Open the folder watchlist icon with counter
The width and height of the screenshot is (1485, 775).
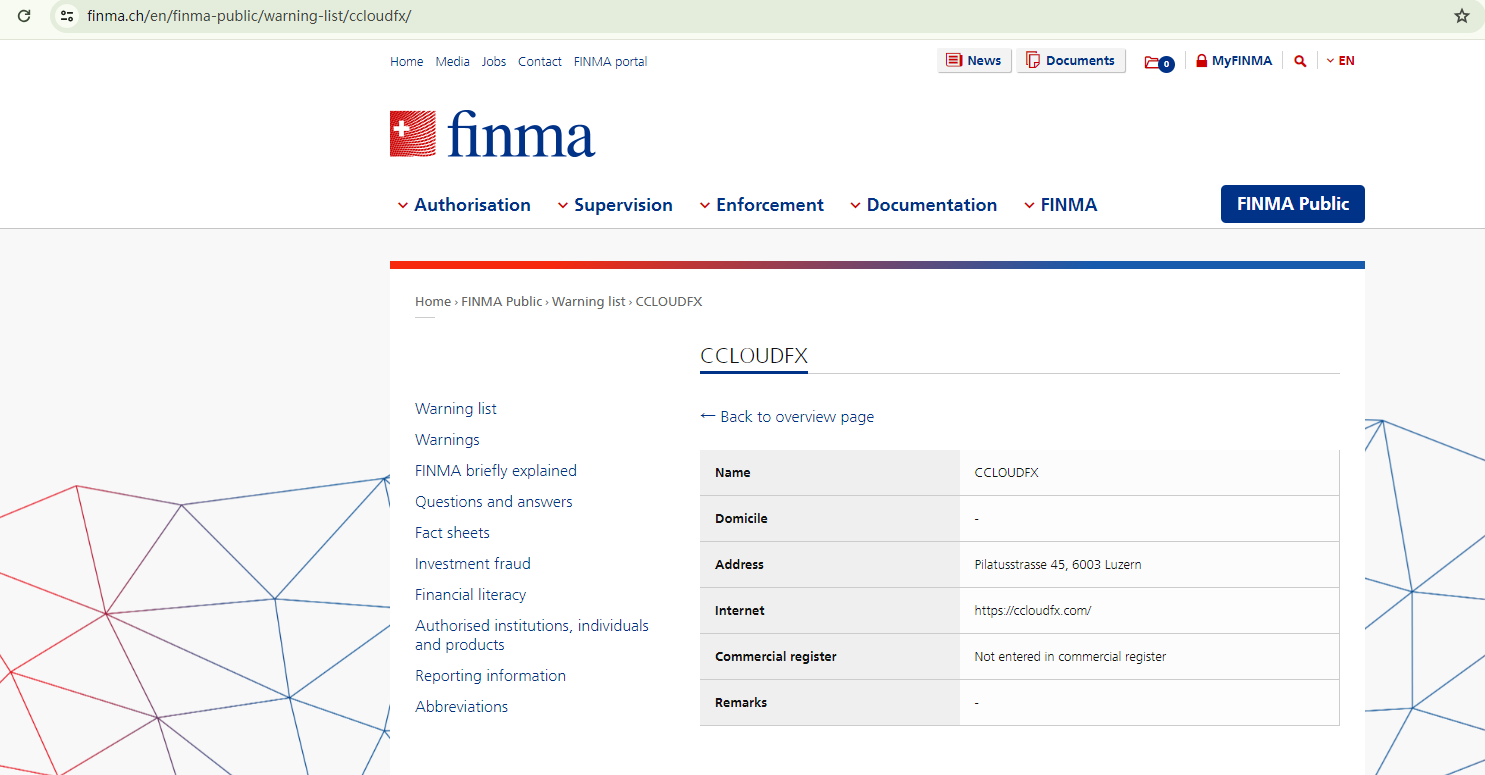1158,62
